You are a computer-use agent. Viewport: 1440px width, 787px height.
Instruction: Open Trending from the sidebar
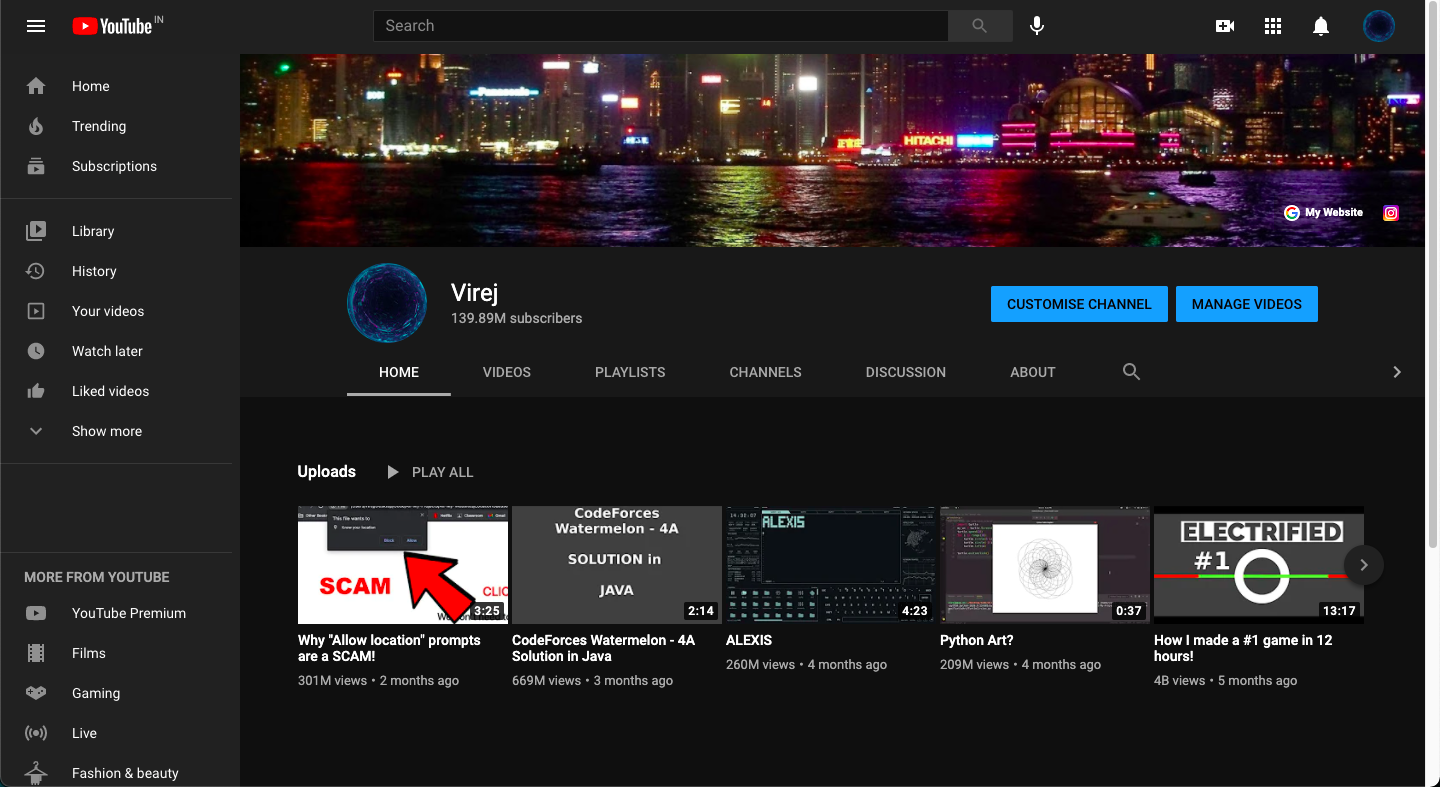pos(99,126)
